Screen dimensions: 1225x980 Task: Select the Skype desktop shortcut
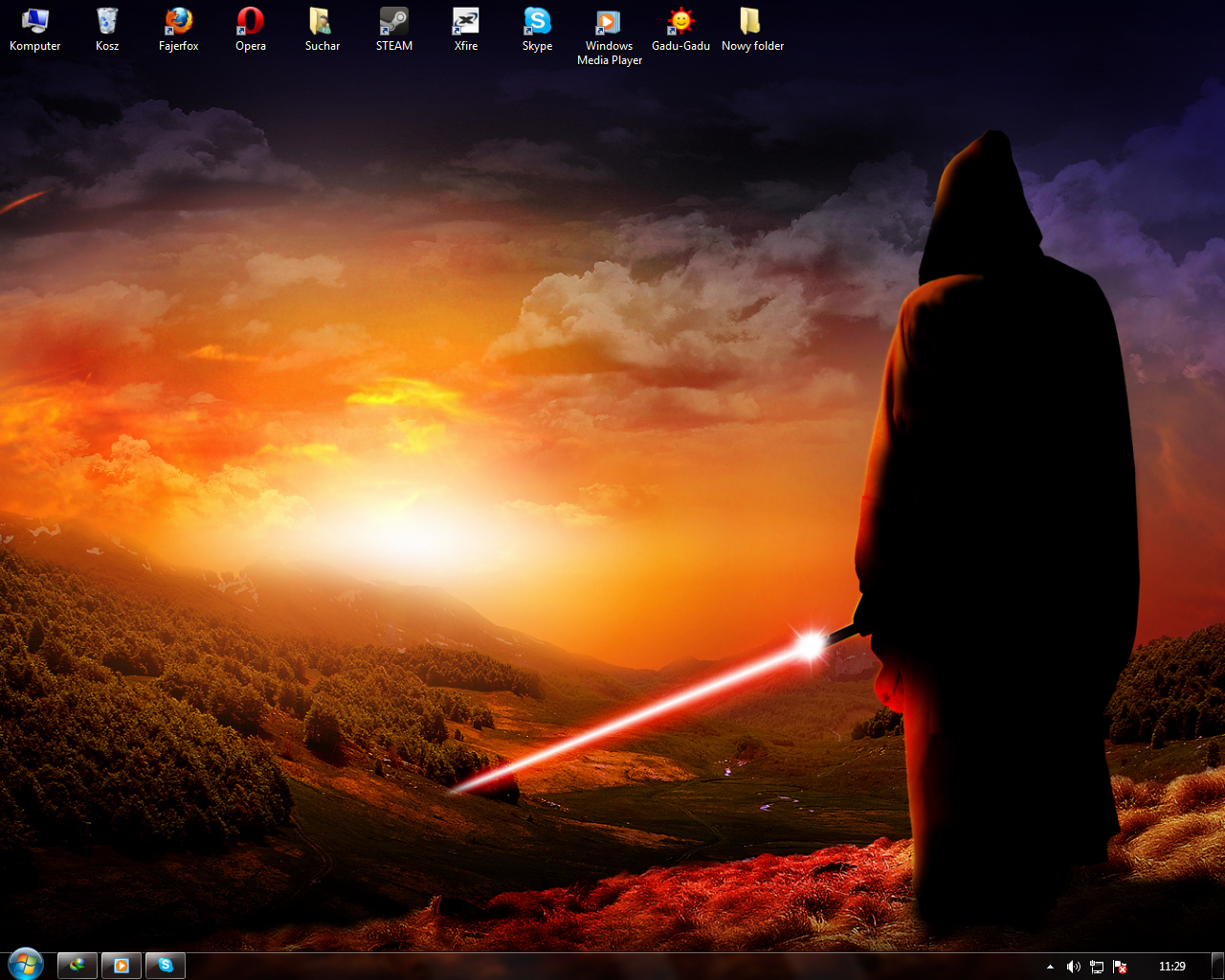[538, 29]
